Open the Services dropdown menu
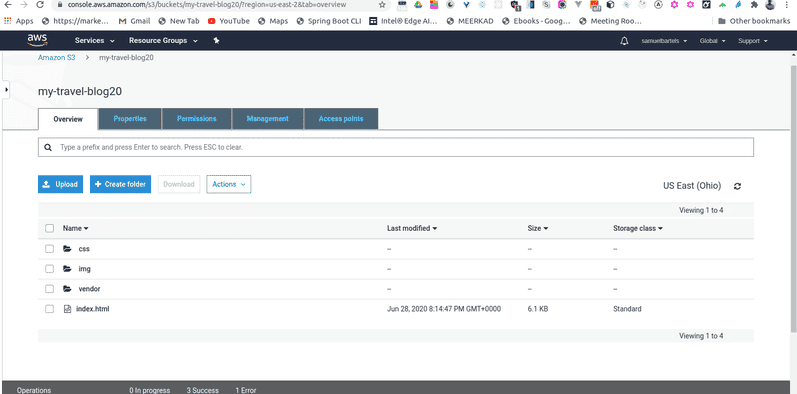 (x=95, y=41)
